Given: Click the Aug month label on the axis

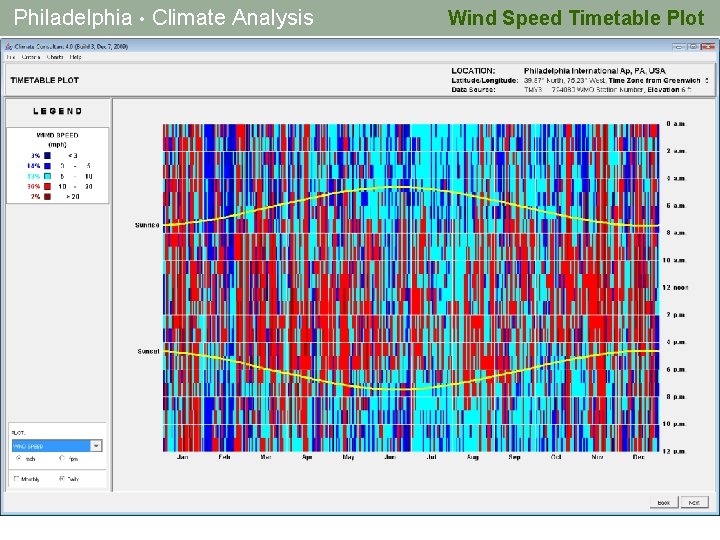Looking at the screenshot, I should (x=473, y=457).
